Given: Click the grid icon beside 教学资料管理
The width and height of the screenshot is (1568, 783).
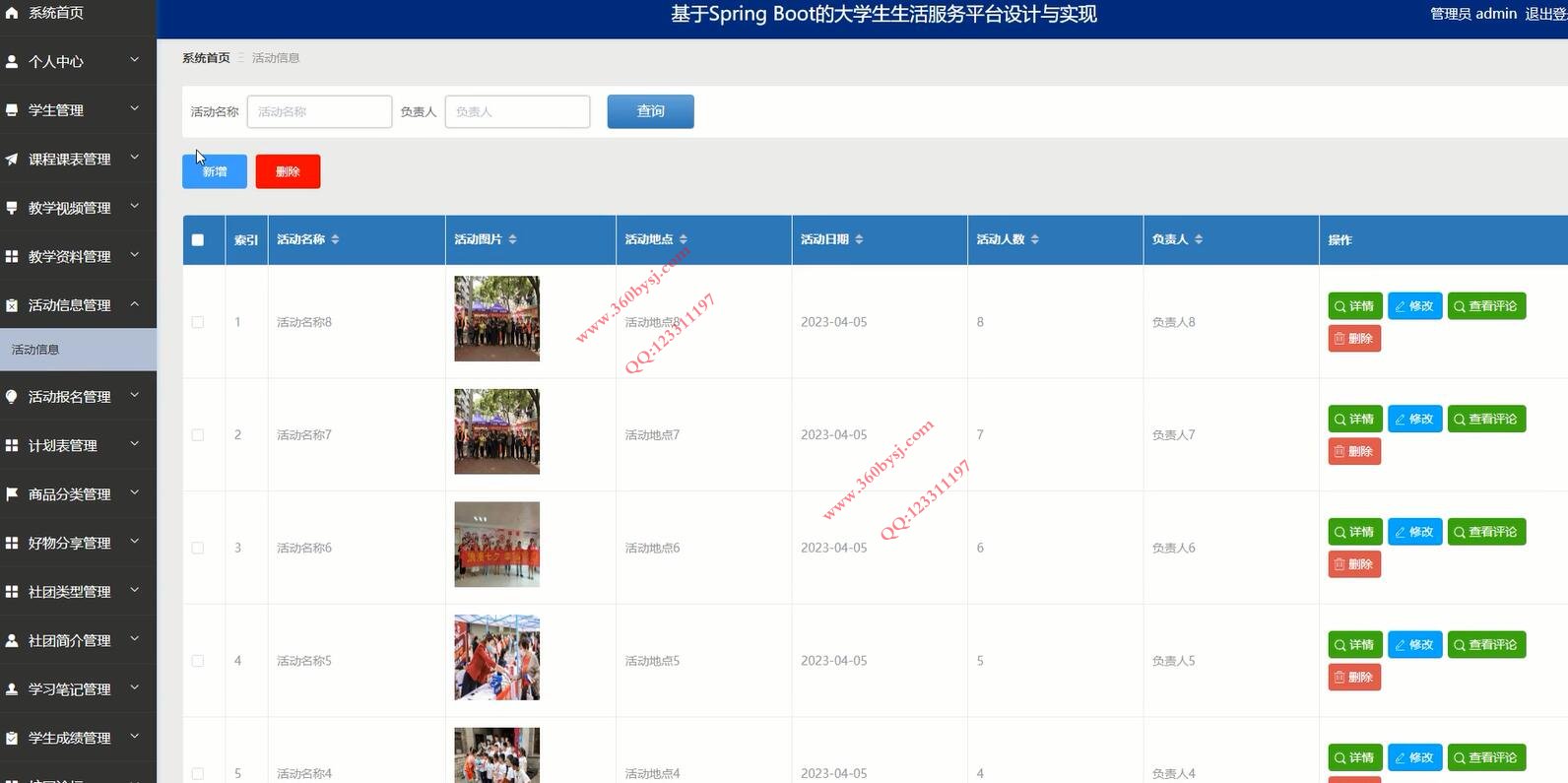Looking at the screenshot, I should (x=12, y=256).
